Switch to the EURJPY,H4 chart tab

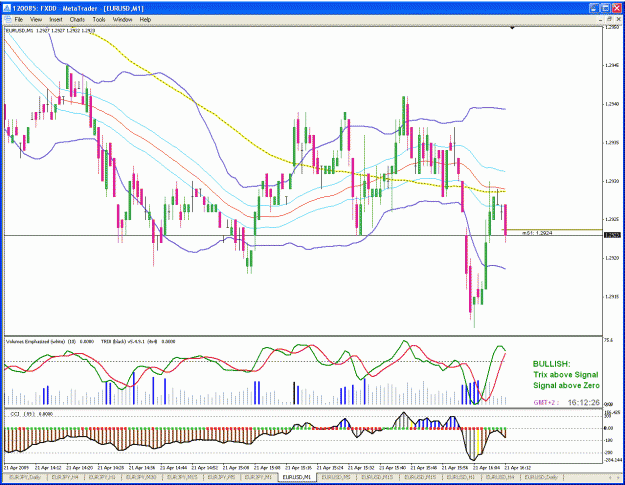tap(65, 477)
